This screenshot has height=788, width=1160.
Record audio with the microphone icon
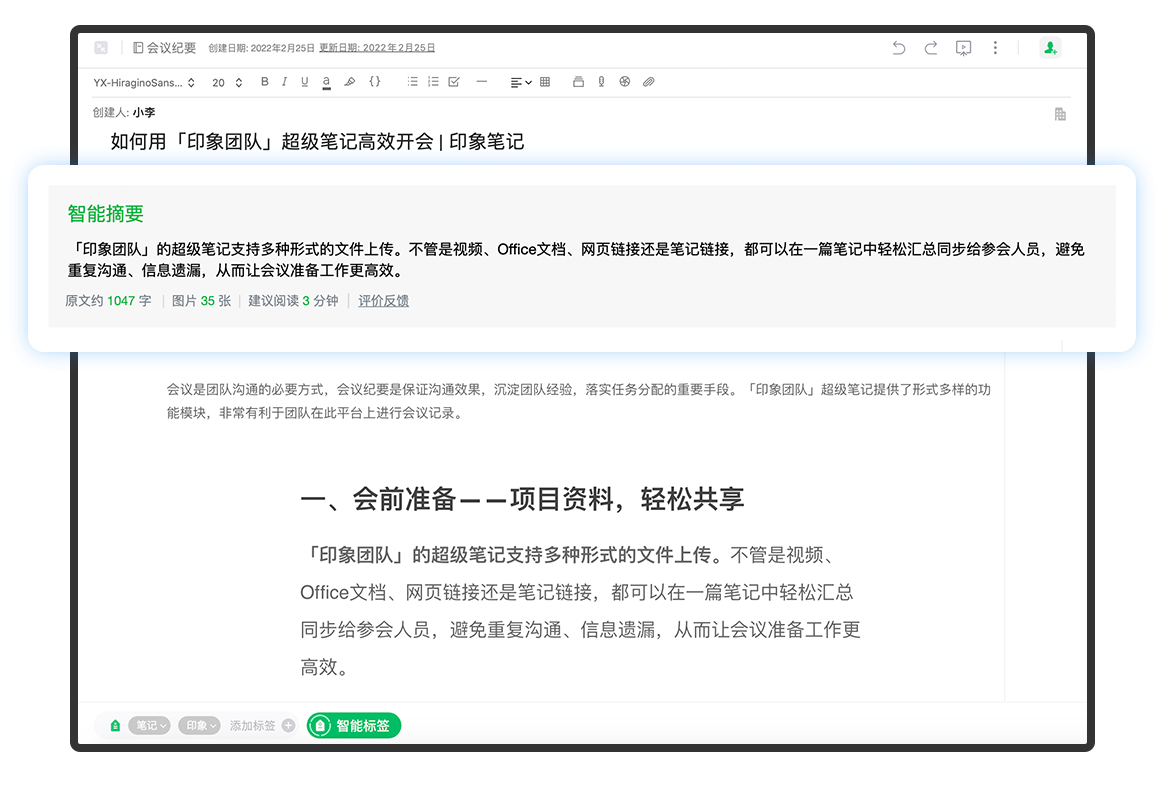pos(601,82)
